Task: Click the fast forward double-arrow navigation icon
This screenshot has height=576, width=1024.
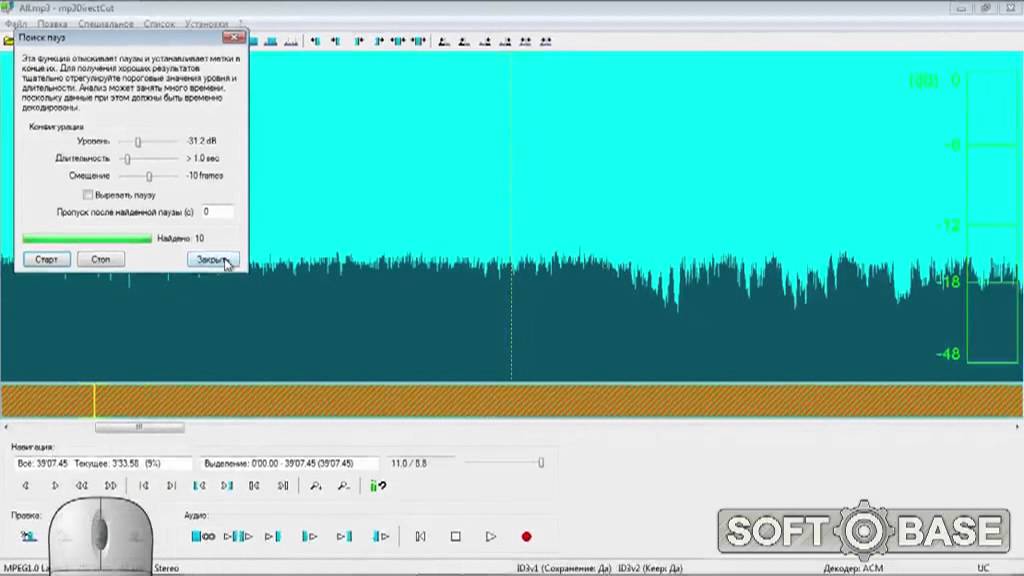Action: point(110,486)
